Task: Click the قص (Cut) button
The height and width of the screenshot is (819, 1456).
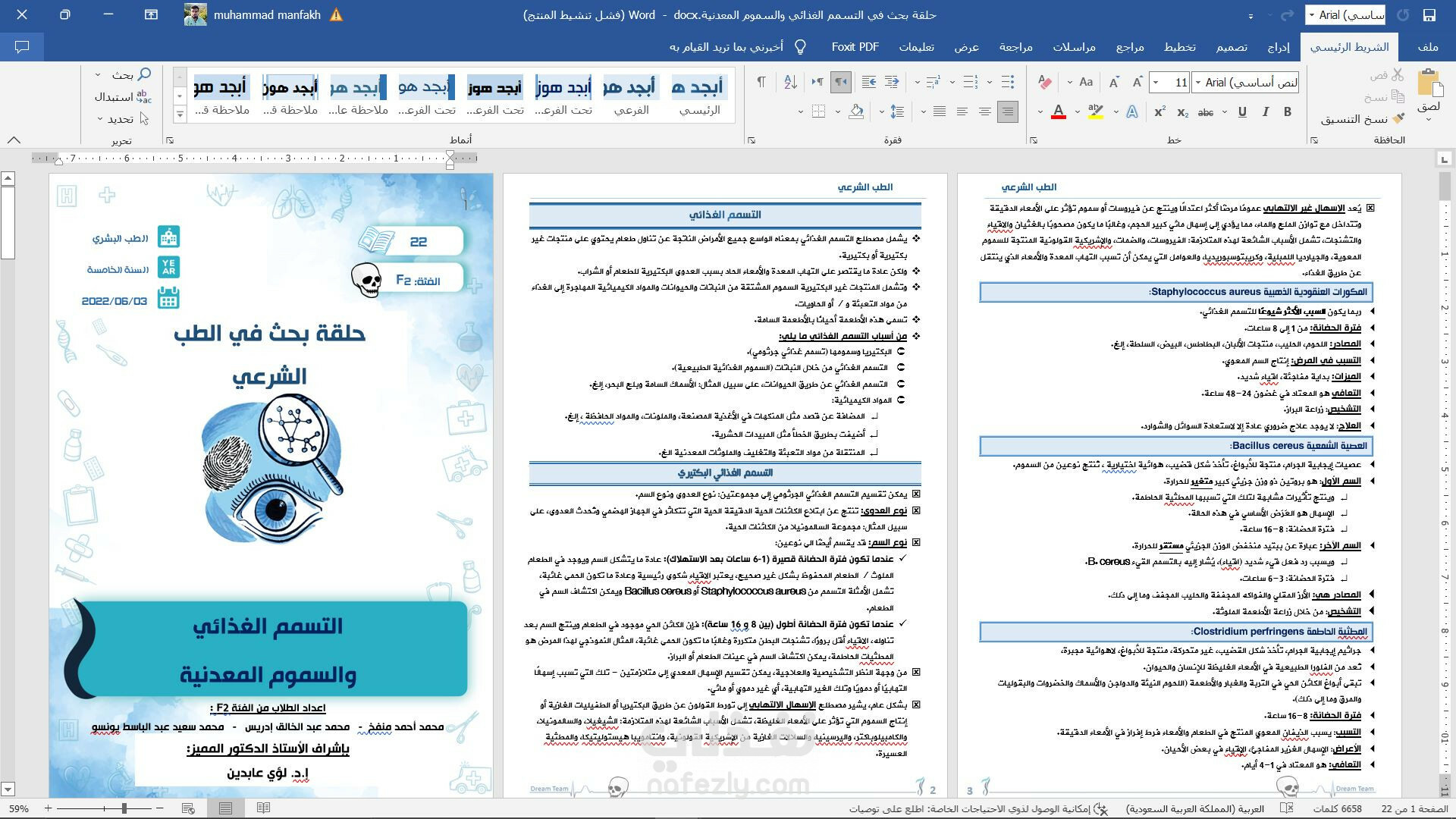Action: tap(1386, 75)
